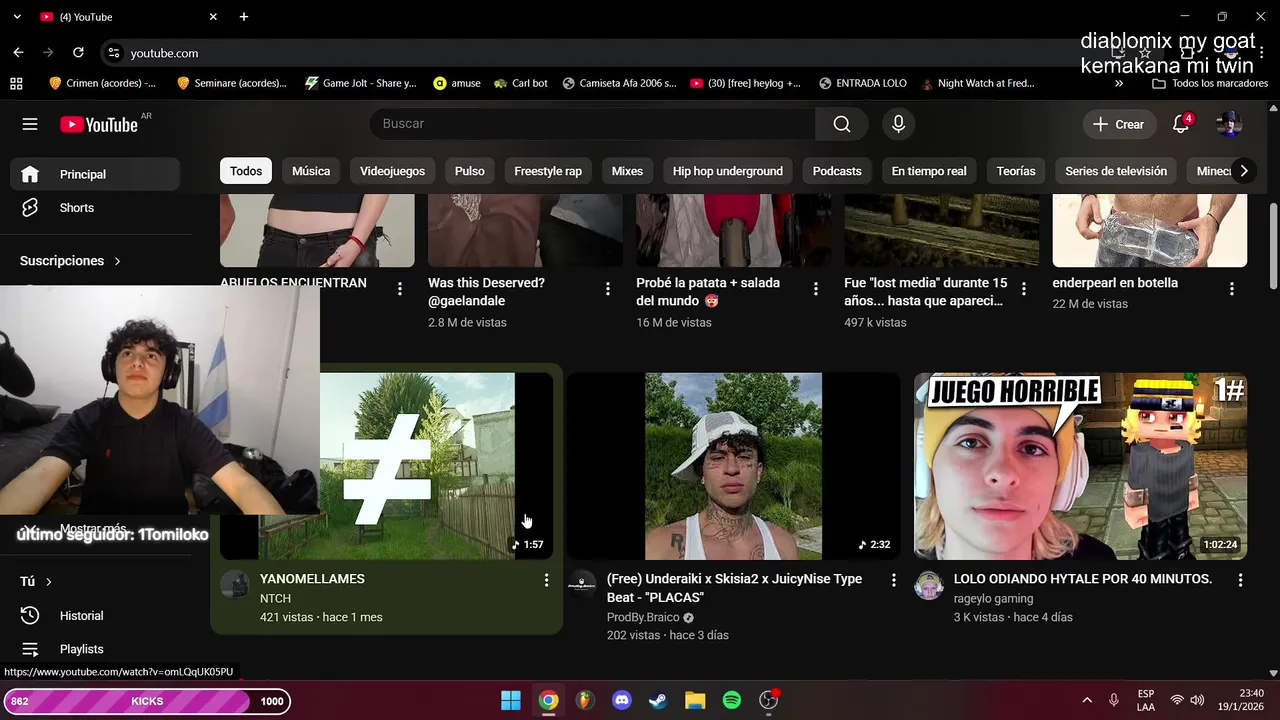1280x720 pixels.
Task: Click the browser address bar
Action: (600, 53)
